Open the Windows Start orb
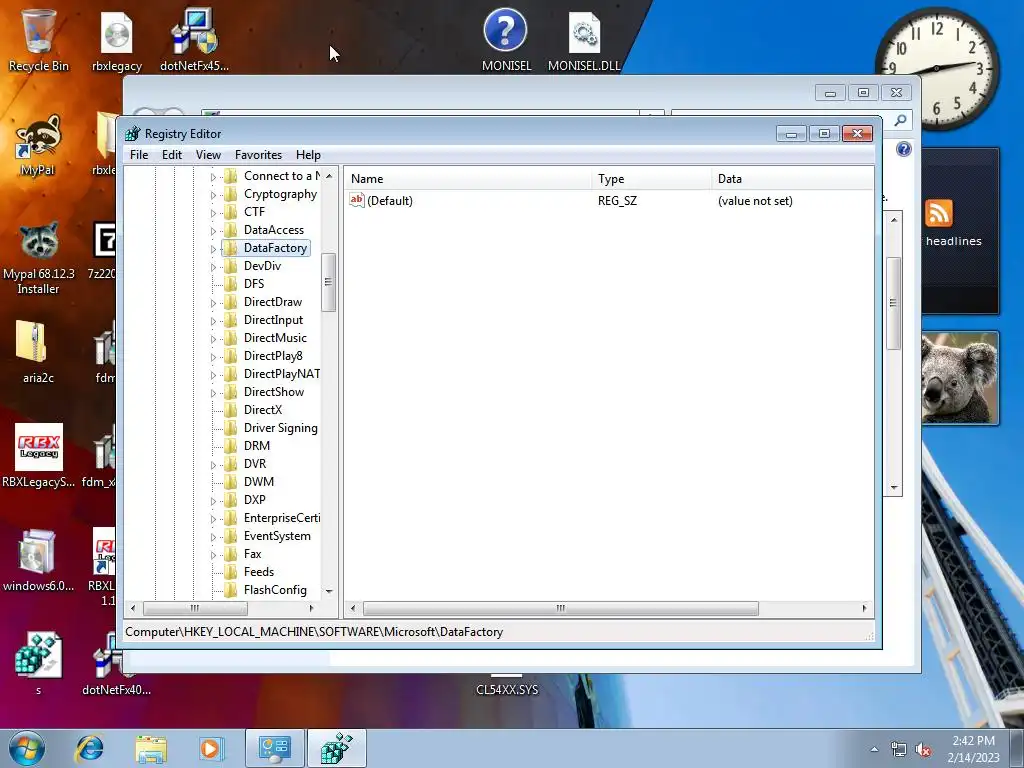The image size is (1024, 768). (27, 748)
